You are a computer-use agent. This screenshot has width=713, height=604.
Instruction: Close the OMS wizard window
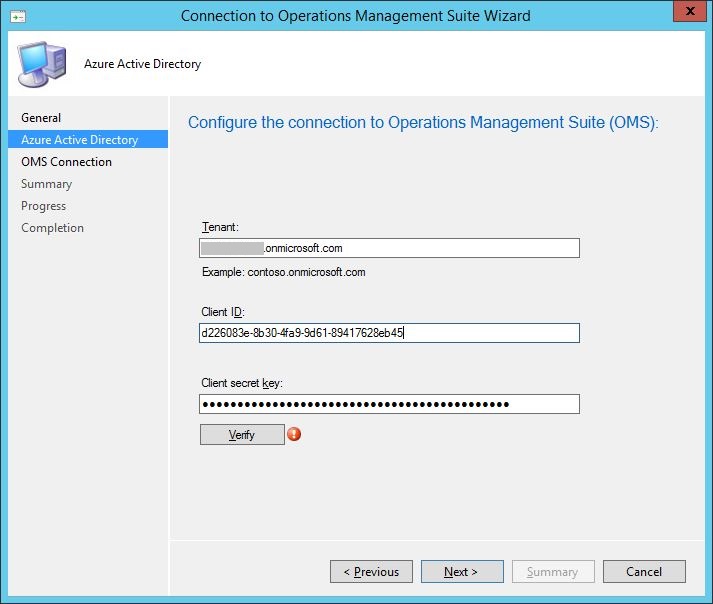pyautogui.click(x=690, y=10)
